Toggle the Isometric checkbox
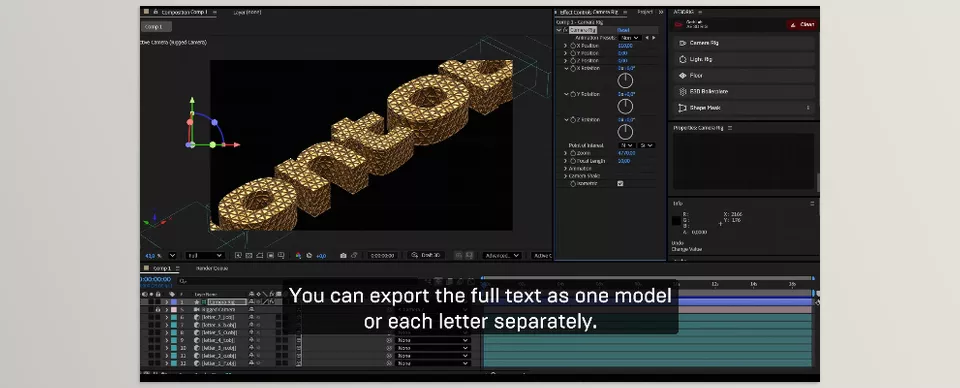The image size is (960, 388). [x=620, y=184]
